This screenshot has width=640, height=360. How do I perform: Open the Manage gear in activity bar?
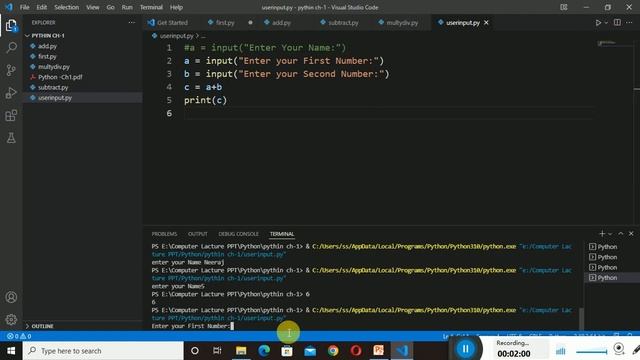click(x=11, y=319)
